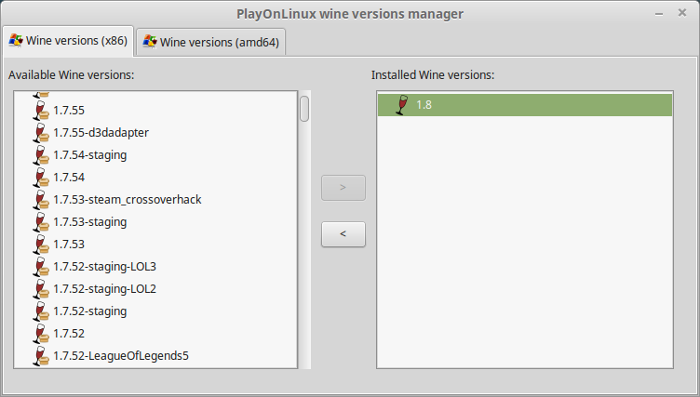Click the available versions scrollbar thumb

click(x=304, y=109)
